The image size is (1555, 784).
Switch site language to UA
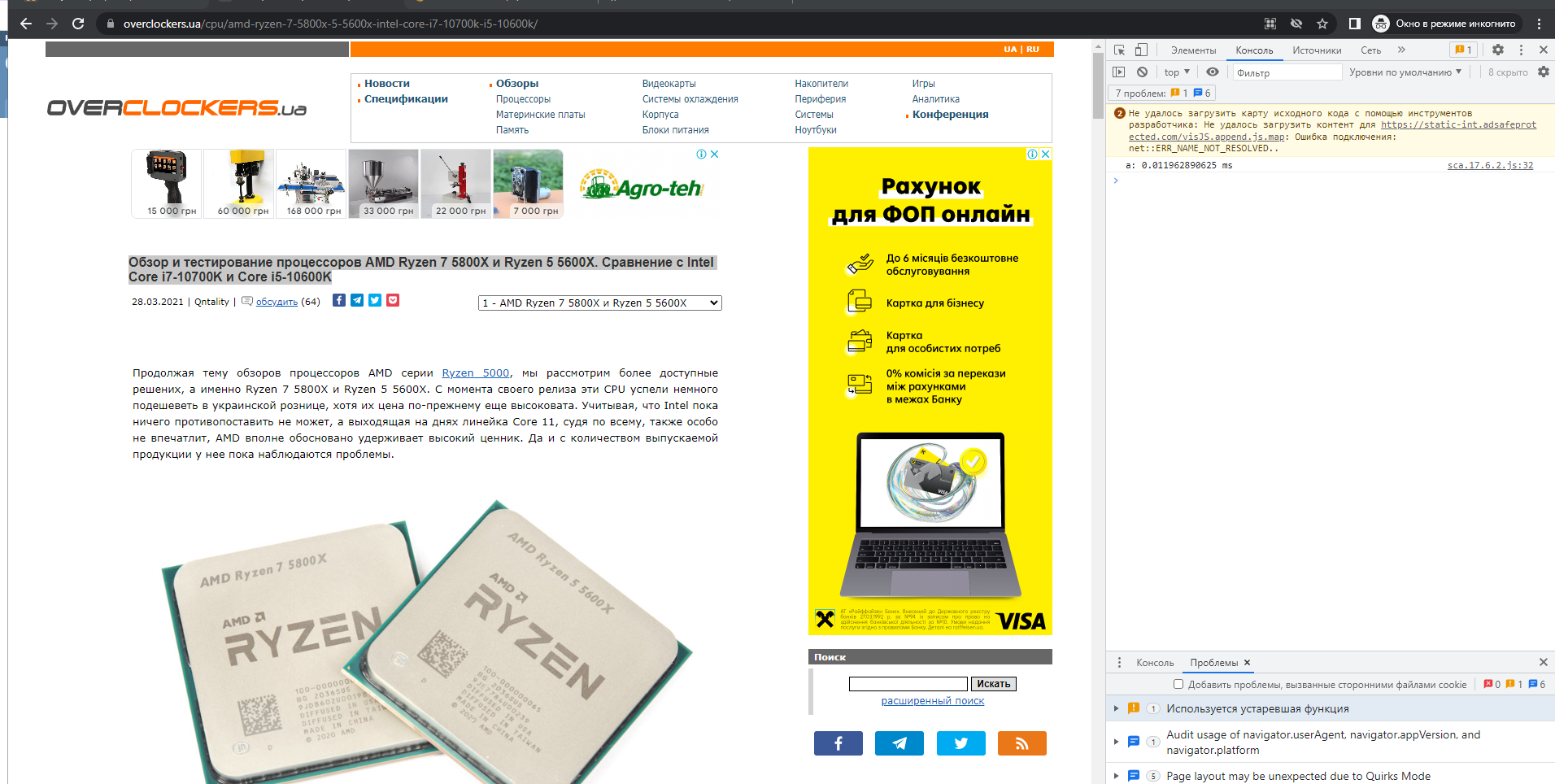click(1010, 50)
